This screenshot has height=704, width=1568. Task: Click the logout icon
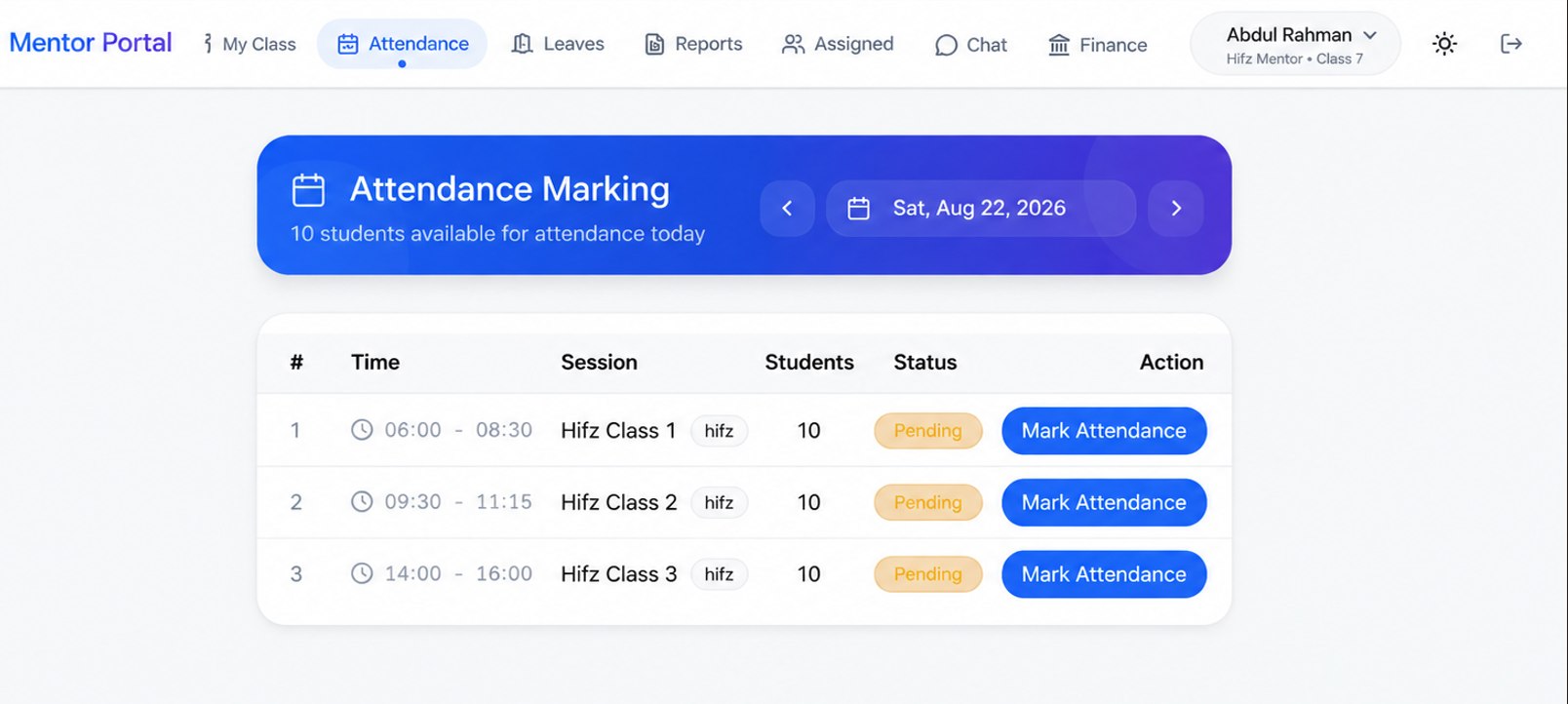1510,44
